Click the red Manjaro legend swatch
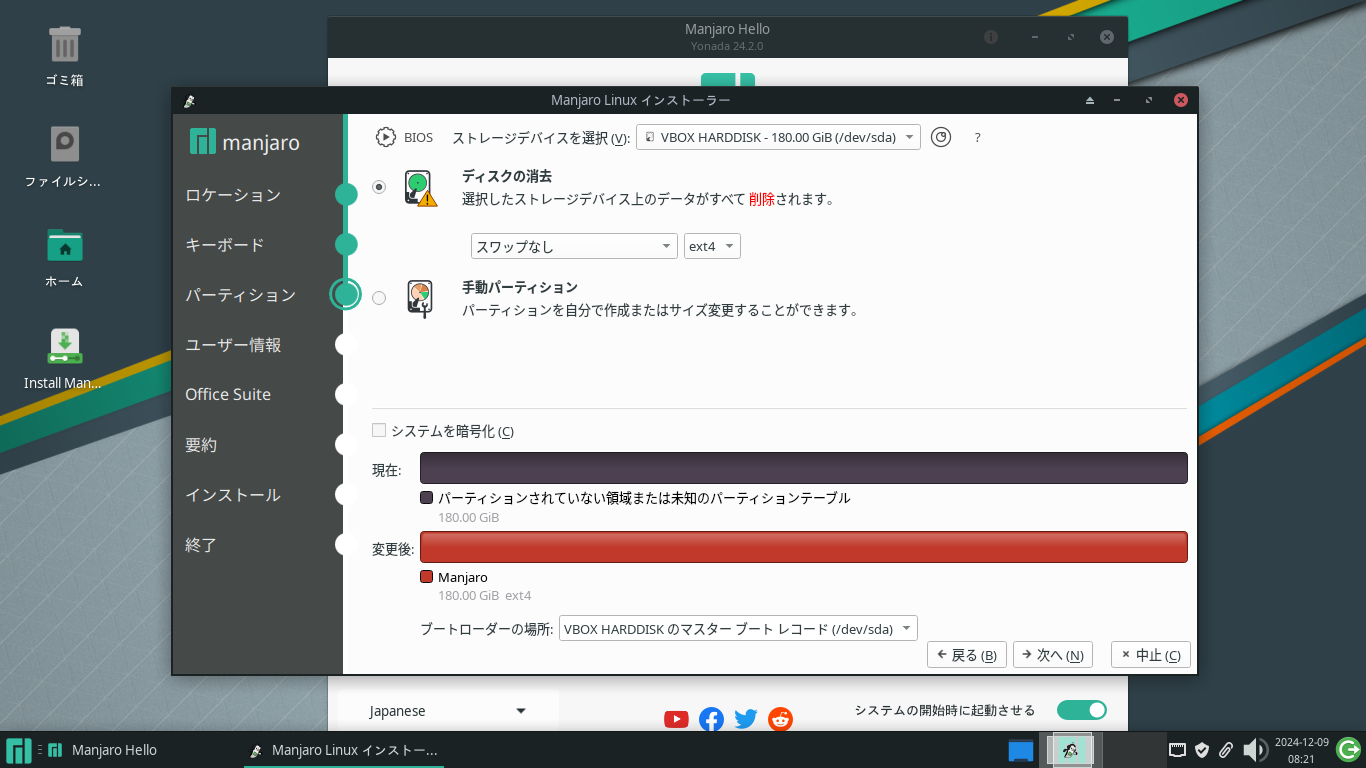 tap(426, 577)
